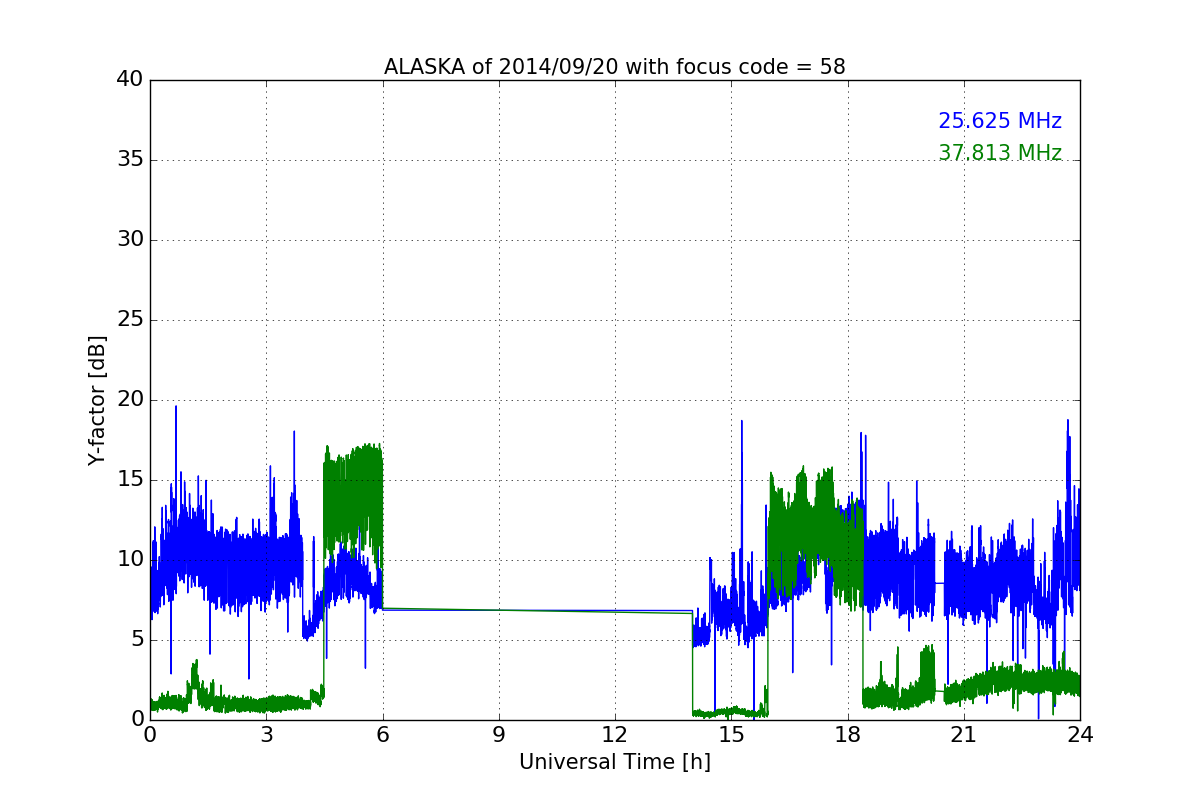Click the x-axis tick label 6
This screenshot has width=1200, height=800.
382,735
